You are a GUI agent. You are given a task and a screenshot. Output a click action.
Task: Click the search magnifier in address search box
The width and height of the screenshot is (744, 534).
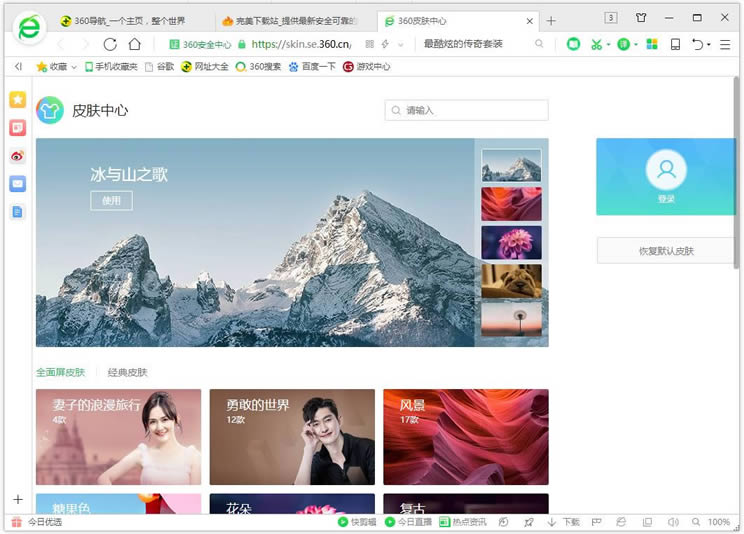point(539,44)
